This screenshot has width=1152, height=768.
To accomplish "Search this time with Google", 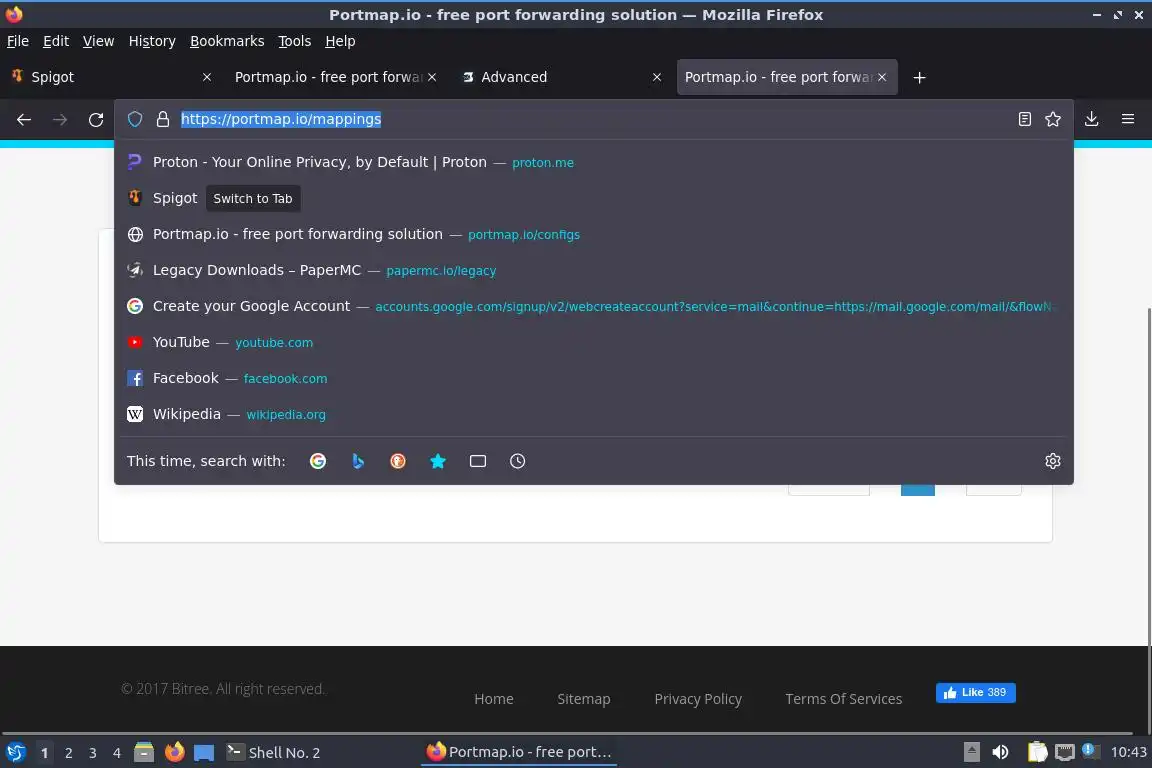I will click(317, 461).
